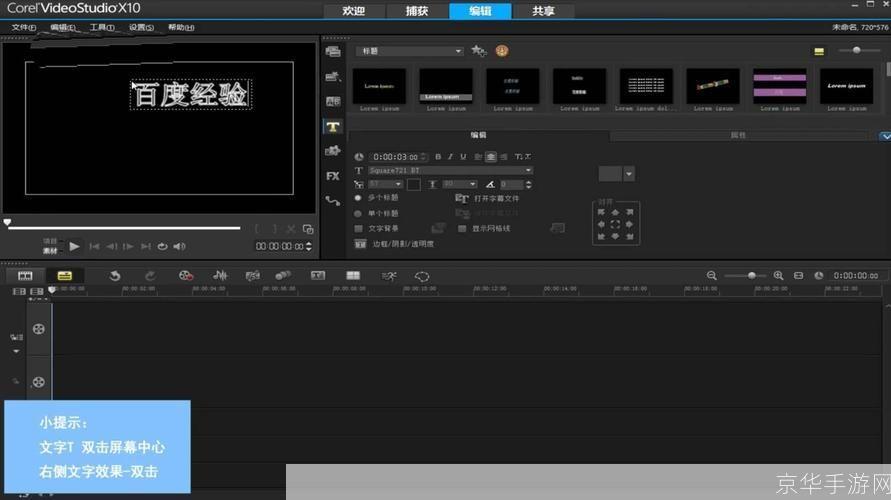Open the Auto Music icon
The image size is (891, 500).
pos(252,276)
